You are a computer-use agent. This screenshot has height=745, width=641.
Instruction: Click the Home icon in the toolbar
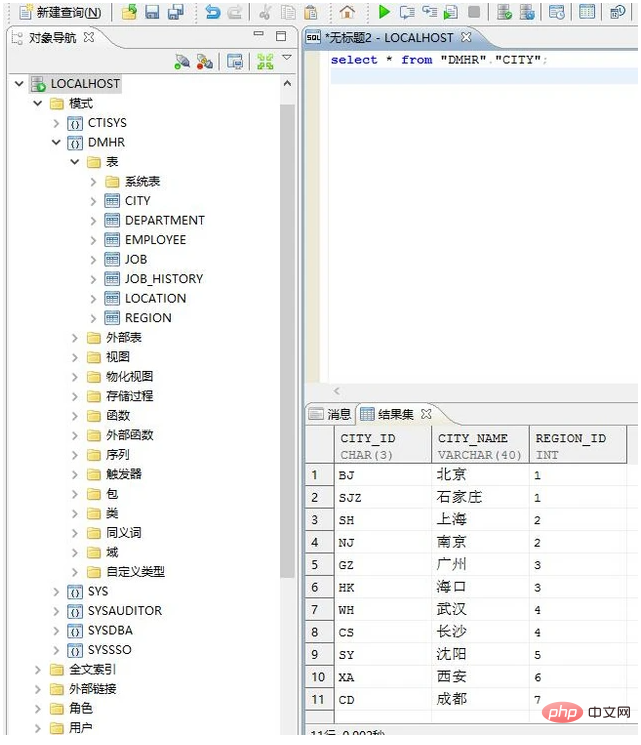click(x=347, y=13)
